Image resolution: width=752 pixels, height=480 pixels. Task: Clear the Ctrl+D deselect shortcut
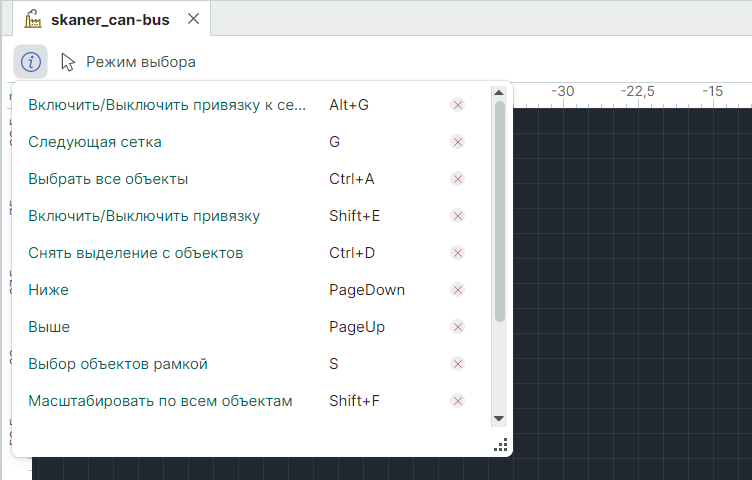458,253
